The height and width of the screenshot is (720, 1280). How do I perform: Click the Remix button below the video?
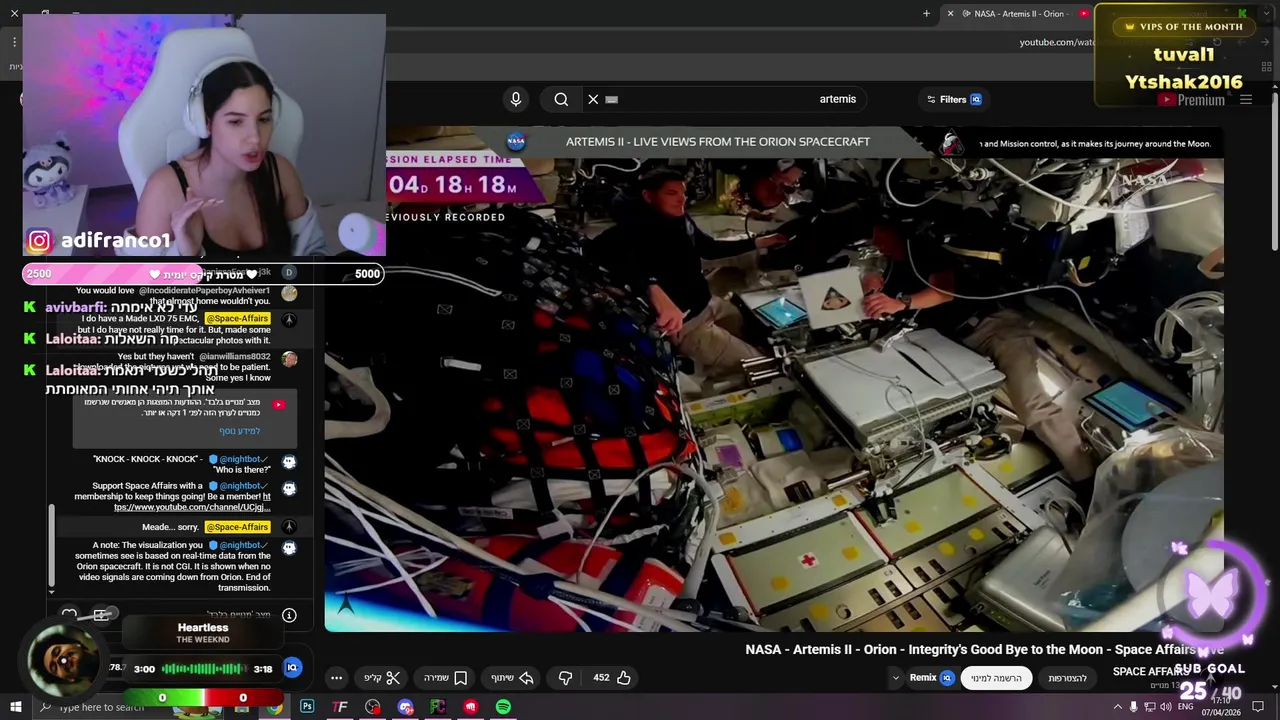click(x=932, y=677)
